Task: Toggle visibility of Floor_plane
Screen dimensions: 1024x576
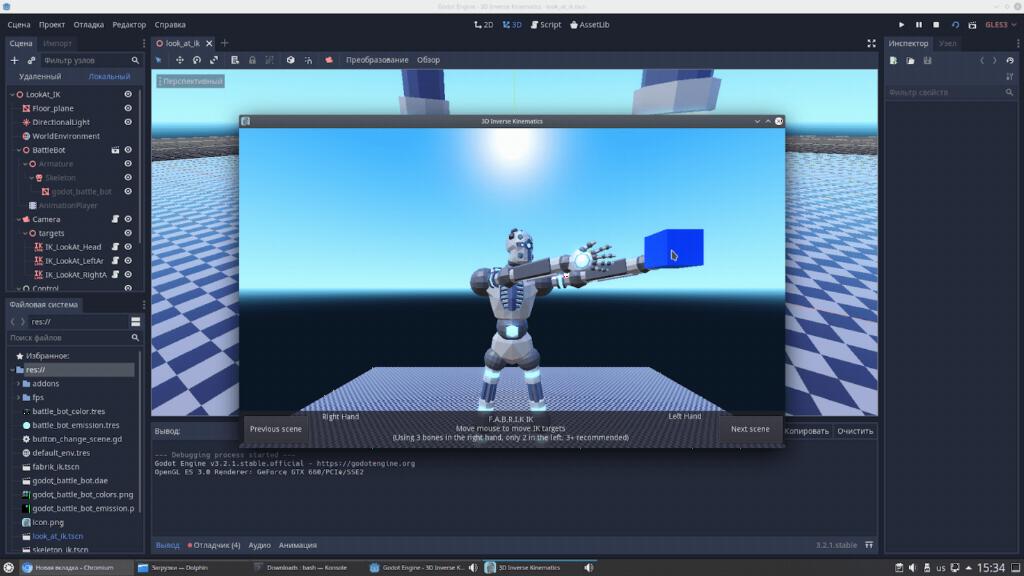Action: tap(128, 108)
